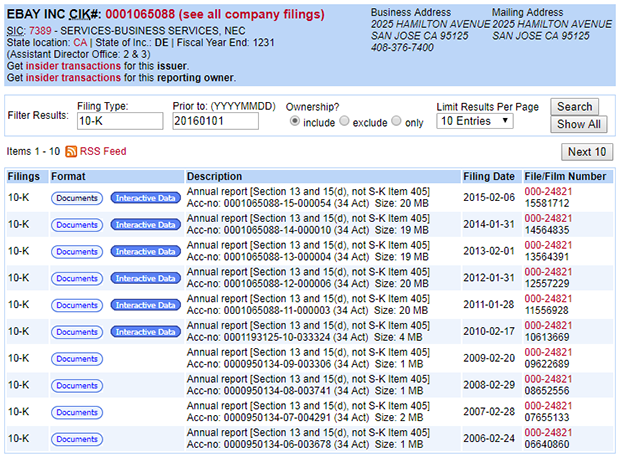The width and height of the screenshot is (620, 457).
Task: Open Documents for 2011-01-28 filing
Action: (x=77, y=305)
